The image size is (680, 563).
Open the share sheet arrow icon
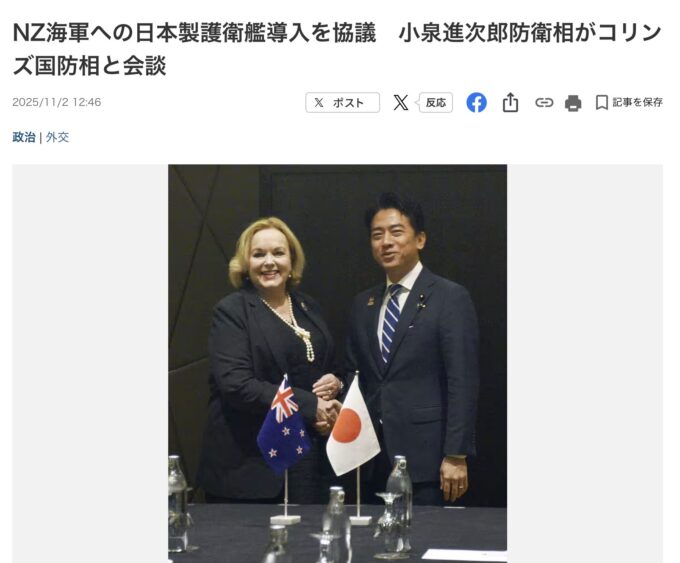click(x=510, y=103)
